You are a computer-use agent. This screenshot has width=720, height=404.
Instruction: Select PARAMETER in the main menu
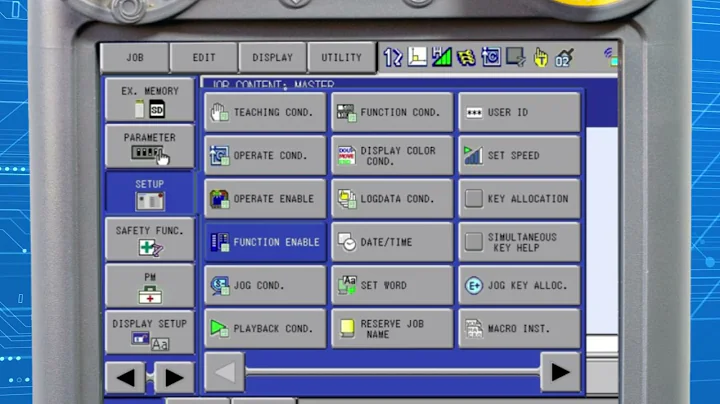point(150,146)
